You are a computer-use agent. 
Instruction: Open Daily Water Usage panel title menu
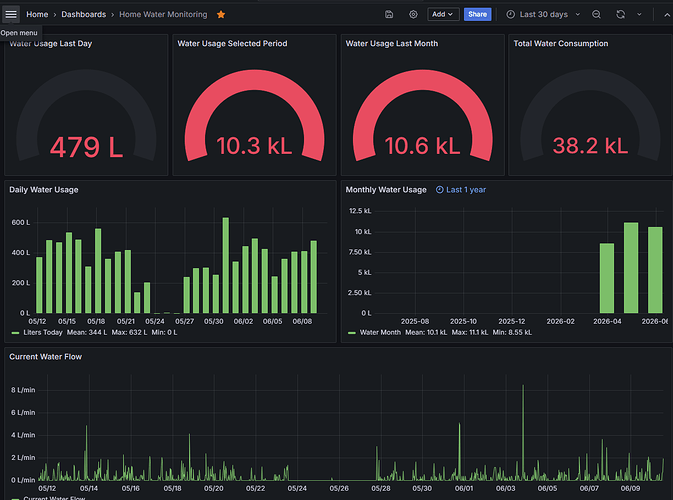coord(44,190)
